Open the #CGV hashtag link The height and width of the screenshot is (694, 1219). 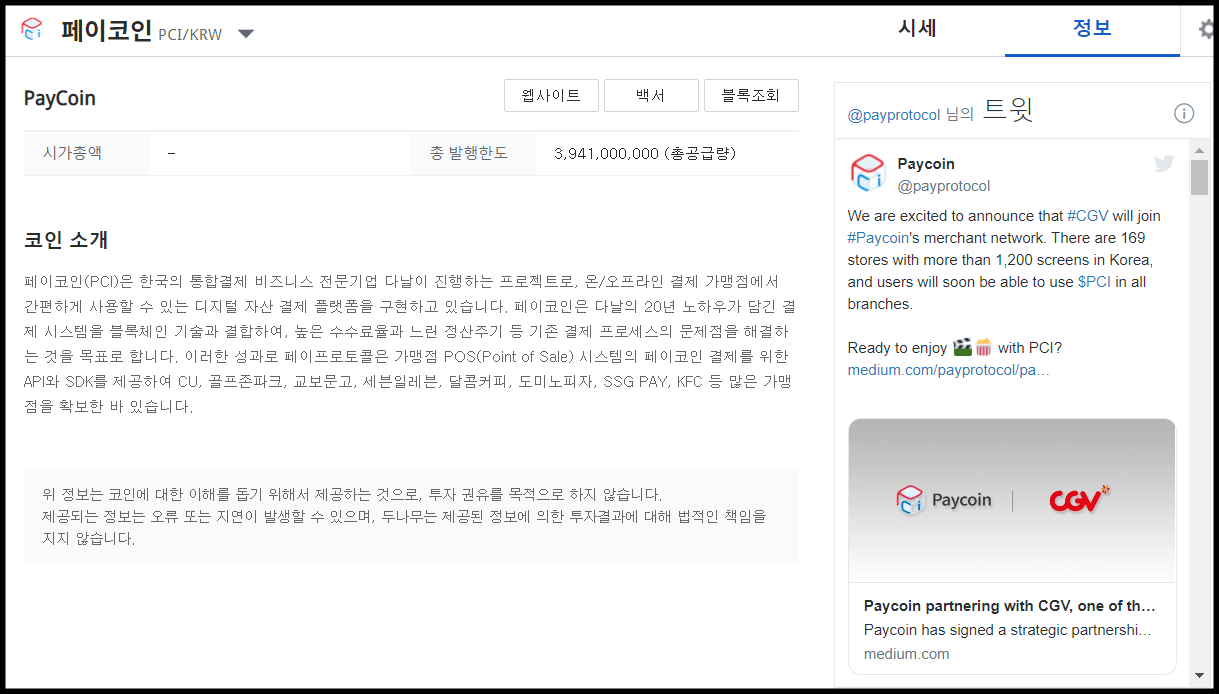(1088, 216)
